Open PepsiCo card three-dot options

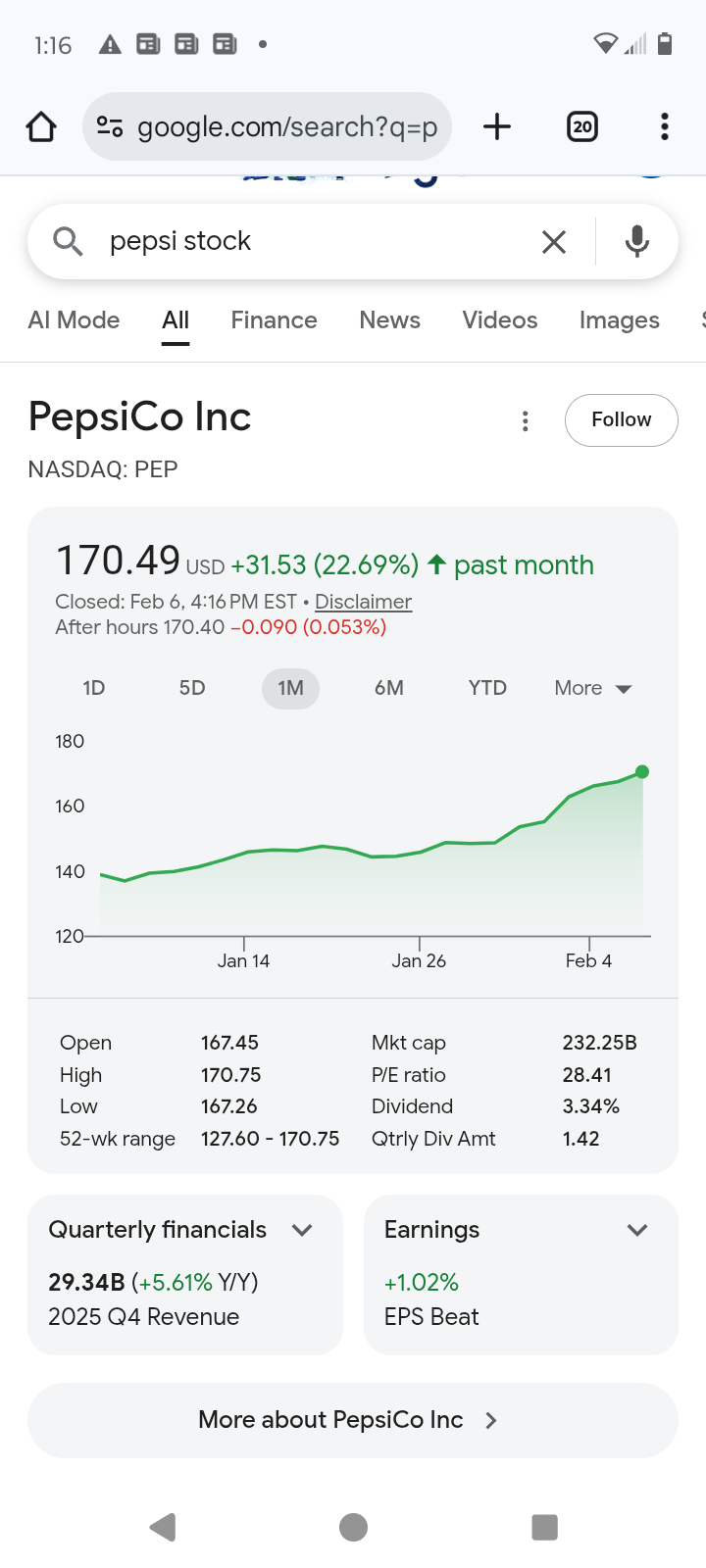point(526,420)
